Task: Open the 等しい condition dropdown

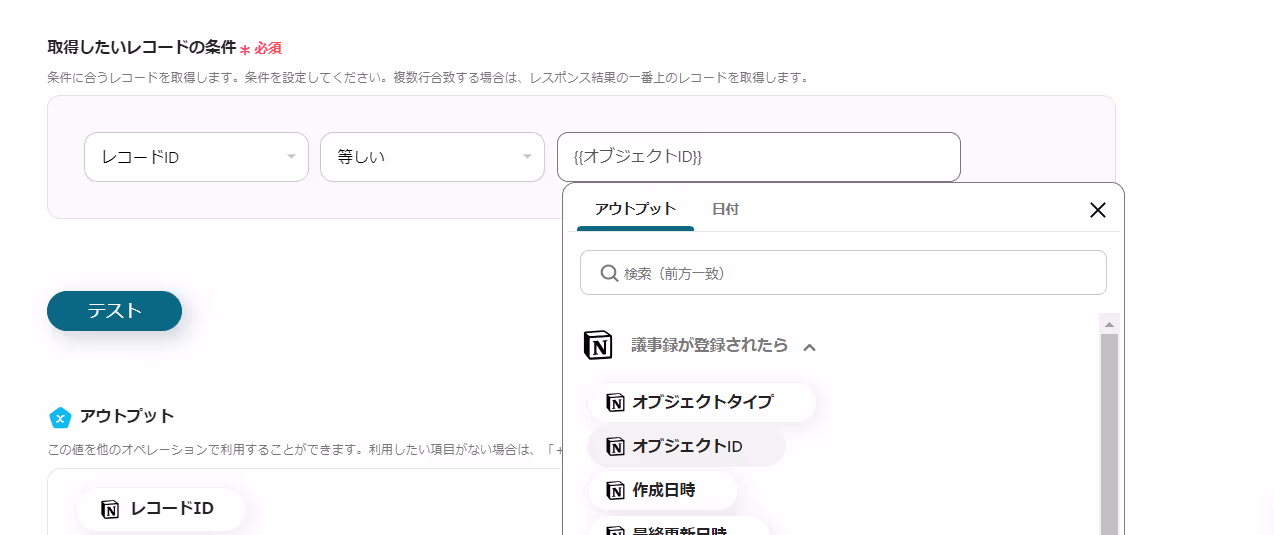Action: [x=432, y=157]
